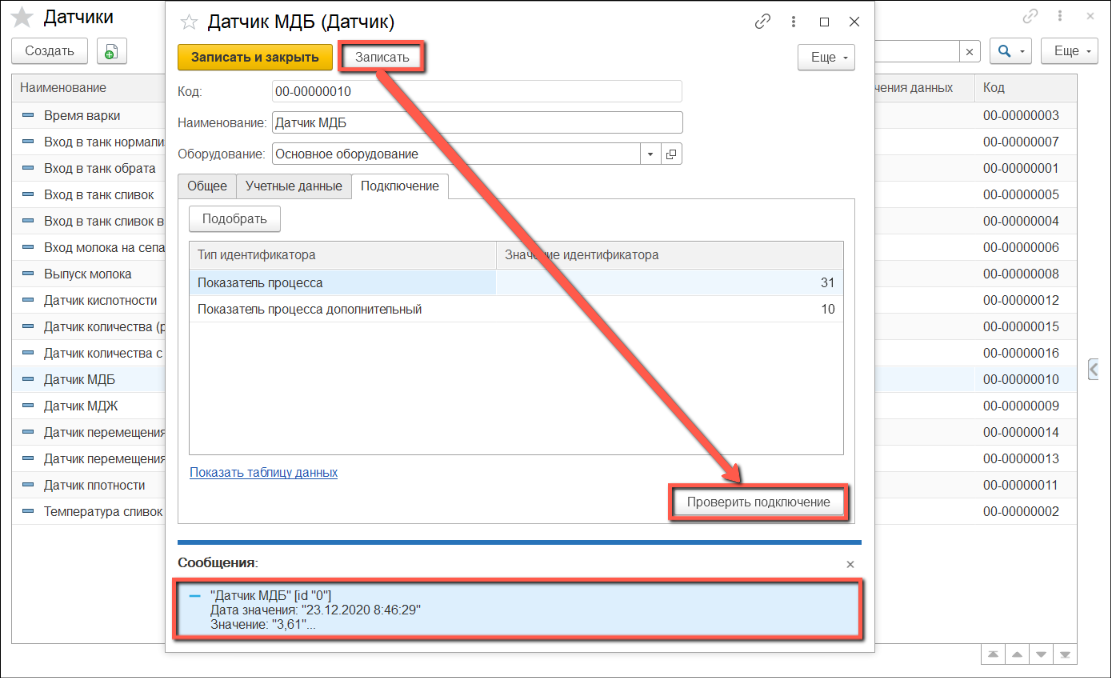Open the Показать таблицу данных link
Image resolution: width=1111 pixels, height=678 pixels.
[263, 472]
